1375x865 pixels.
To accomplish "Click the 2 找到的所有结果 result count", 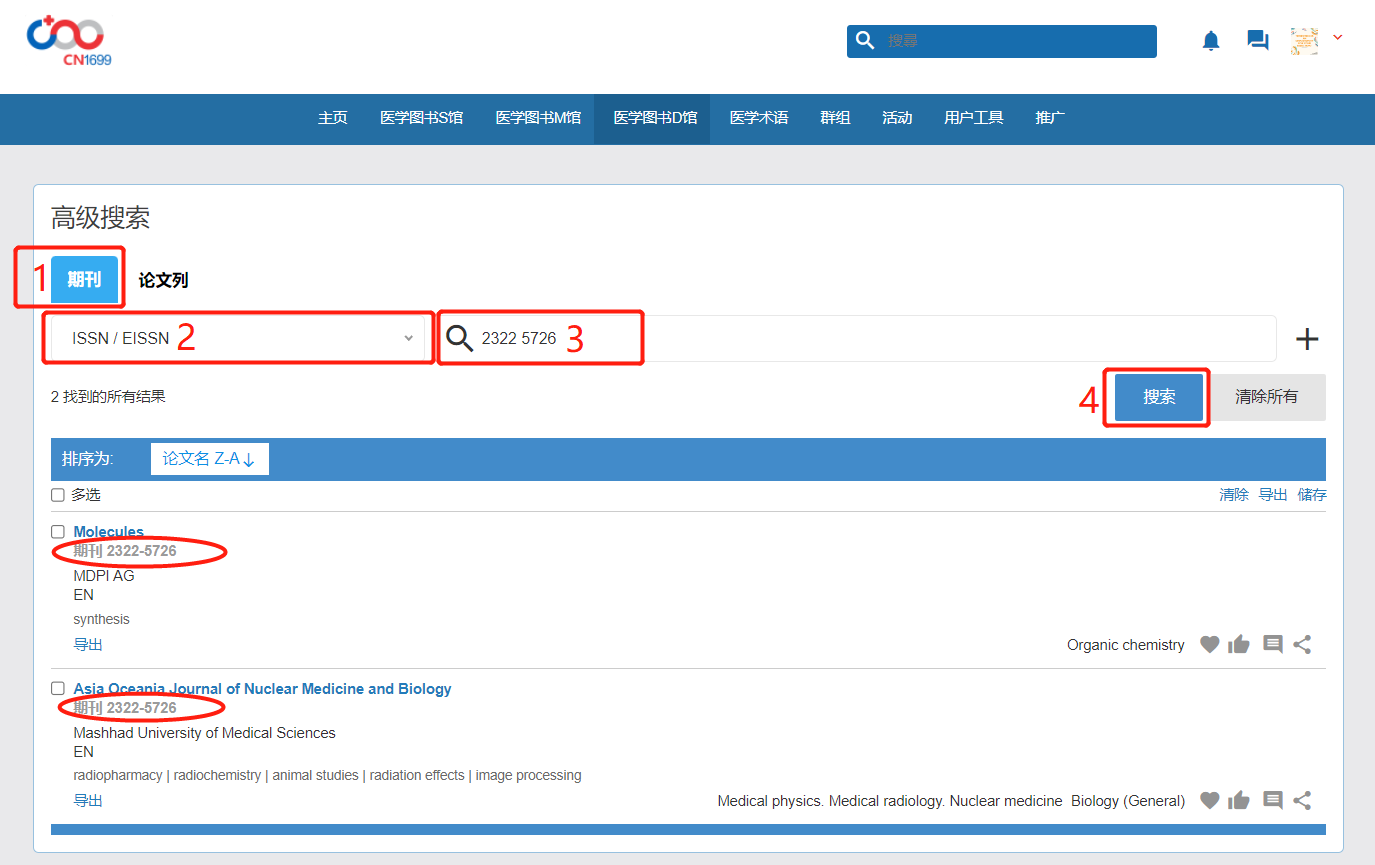I will pos(108,397).
